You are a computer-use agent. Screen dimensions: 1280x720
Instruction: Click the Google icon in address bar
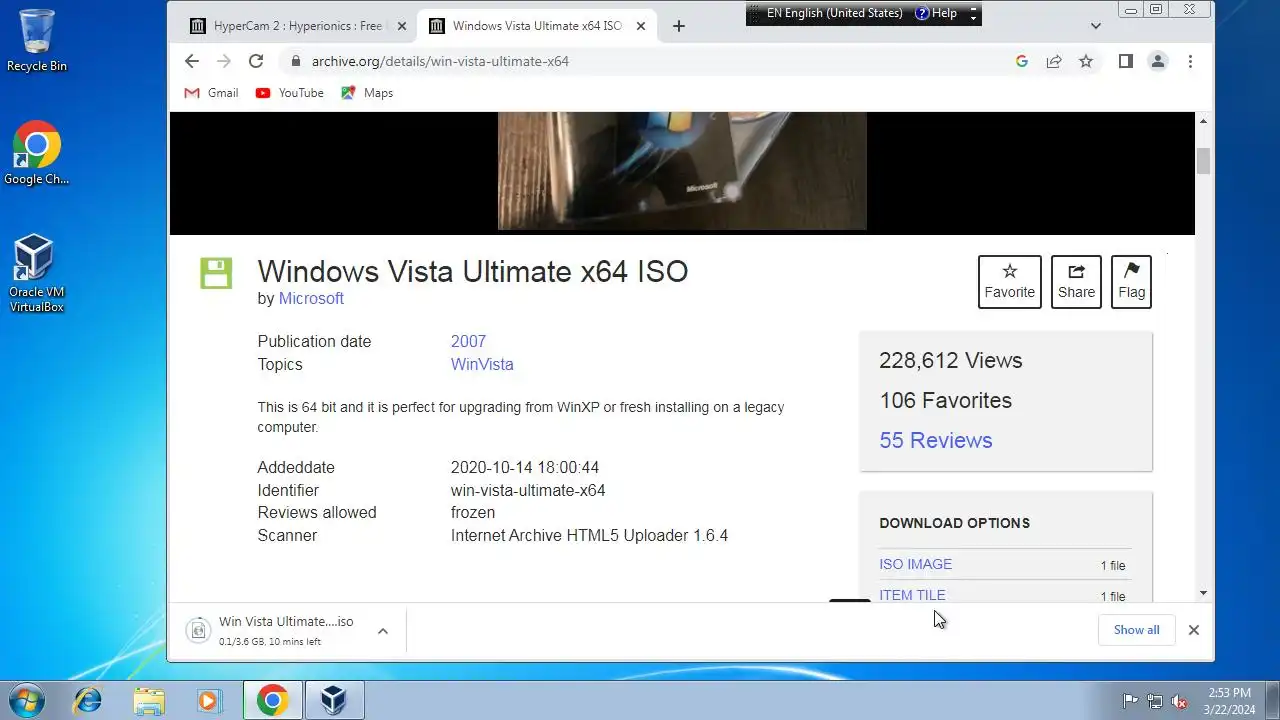(x=1022, y=61)
